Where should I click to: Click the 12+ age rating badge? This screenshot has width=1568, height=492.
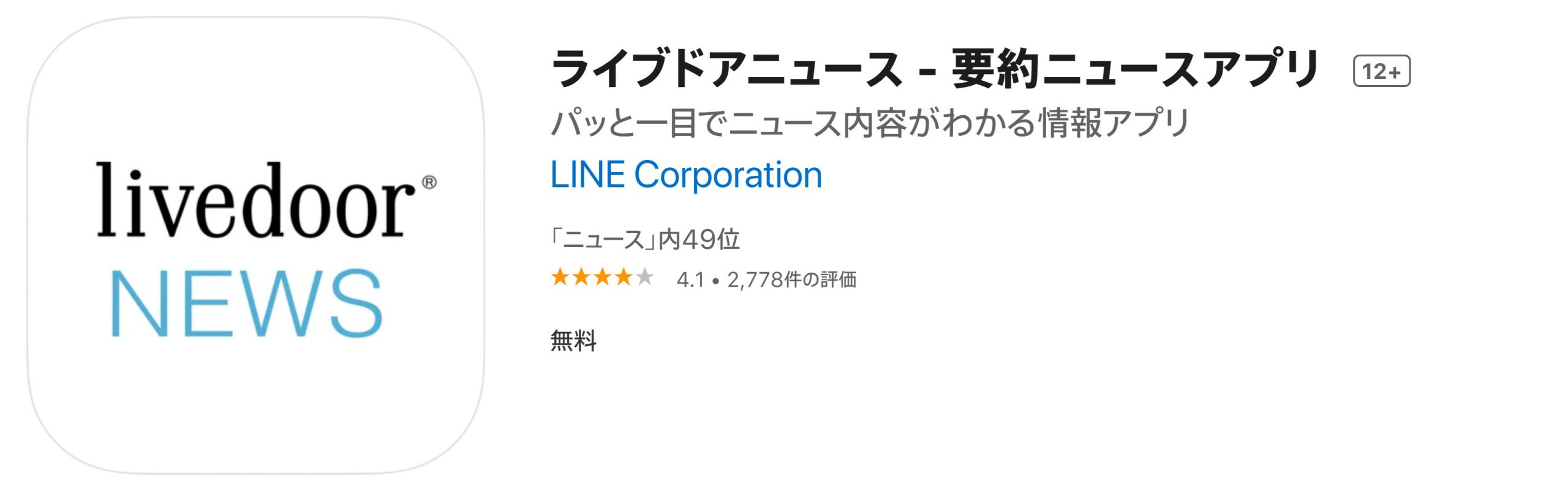1381,71
